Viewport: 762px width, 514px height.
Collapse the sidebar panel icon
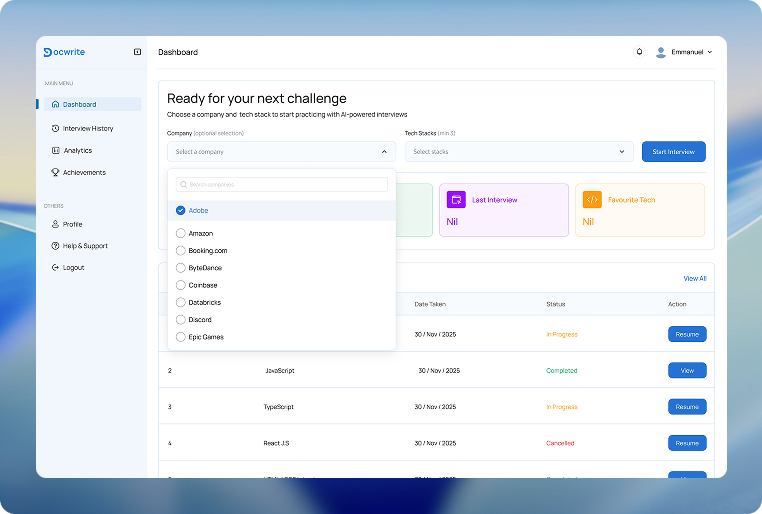[x=138, y=52]
